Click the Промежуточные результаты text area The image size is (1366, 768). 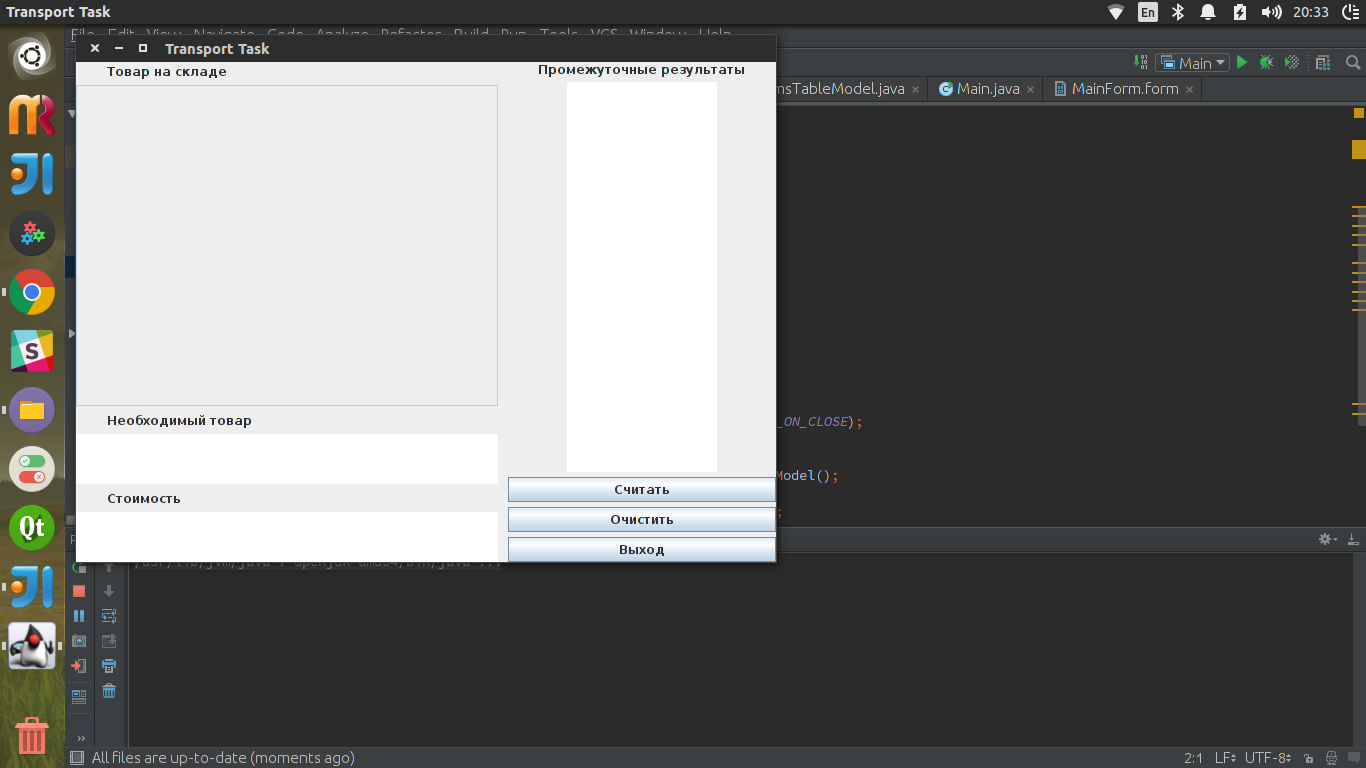click(x=641, y=277)
